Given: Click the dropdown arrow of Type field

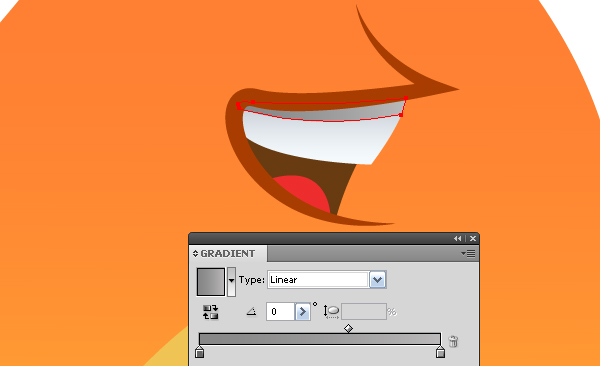Looking at the screenshot, I should point(377,280).
